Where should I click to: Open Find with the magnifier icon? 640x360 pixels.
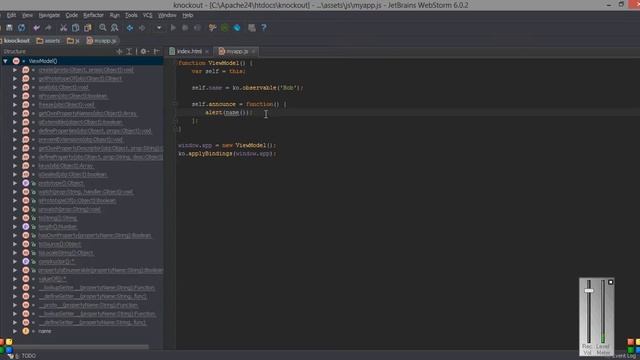102,28
